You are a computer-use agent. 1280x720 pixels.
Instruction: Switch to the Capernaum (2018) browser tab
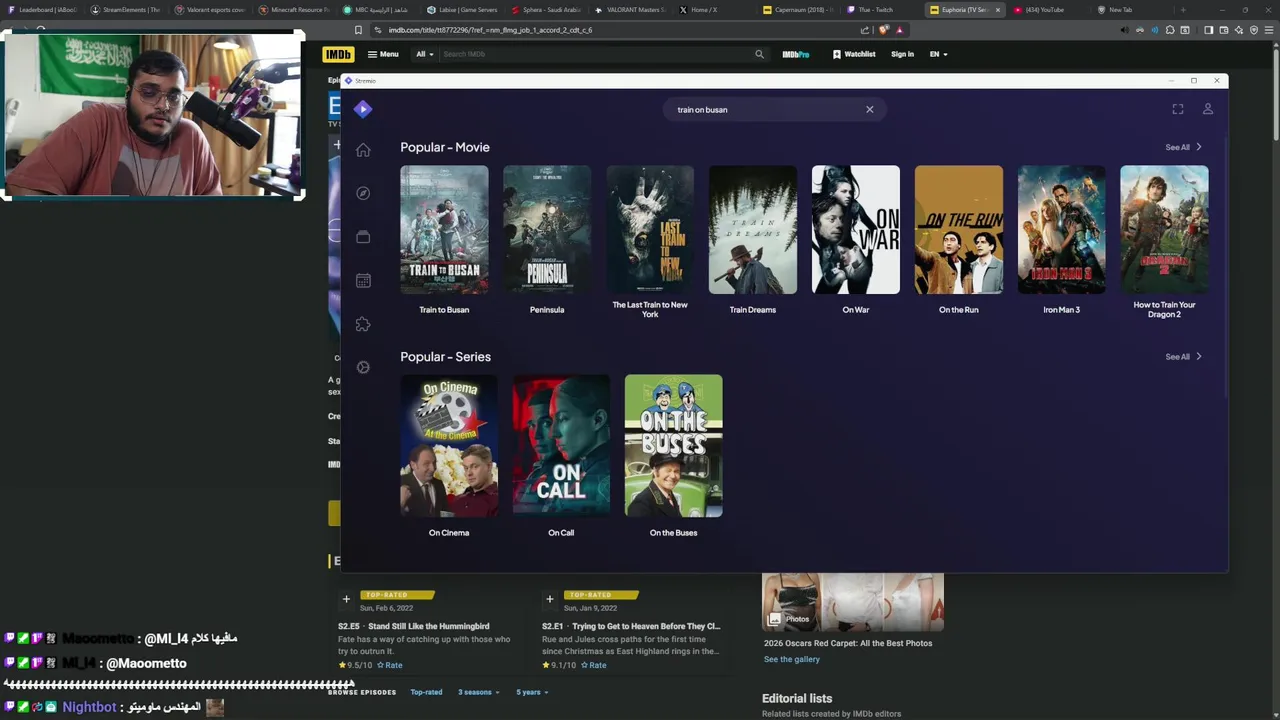coord(797,10)
